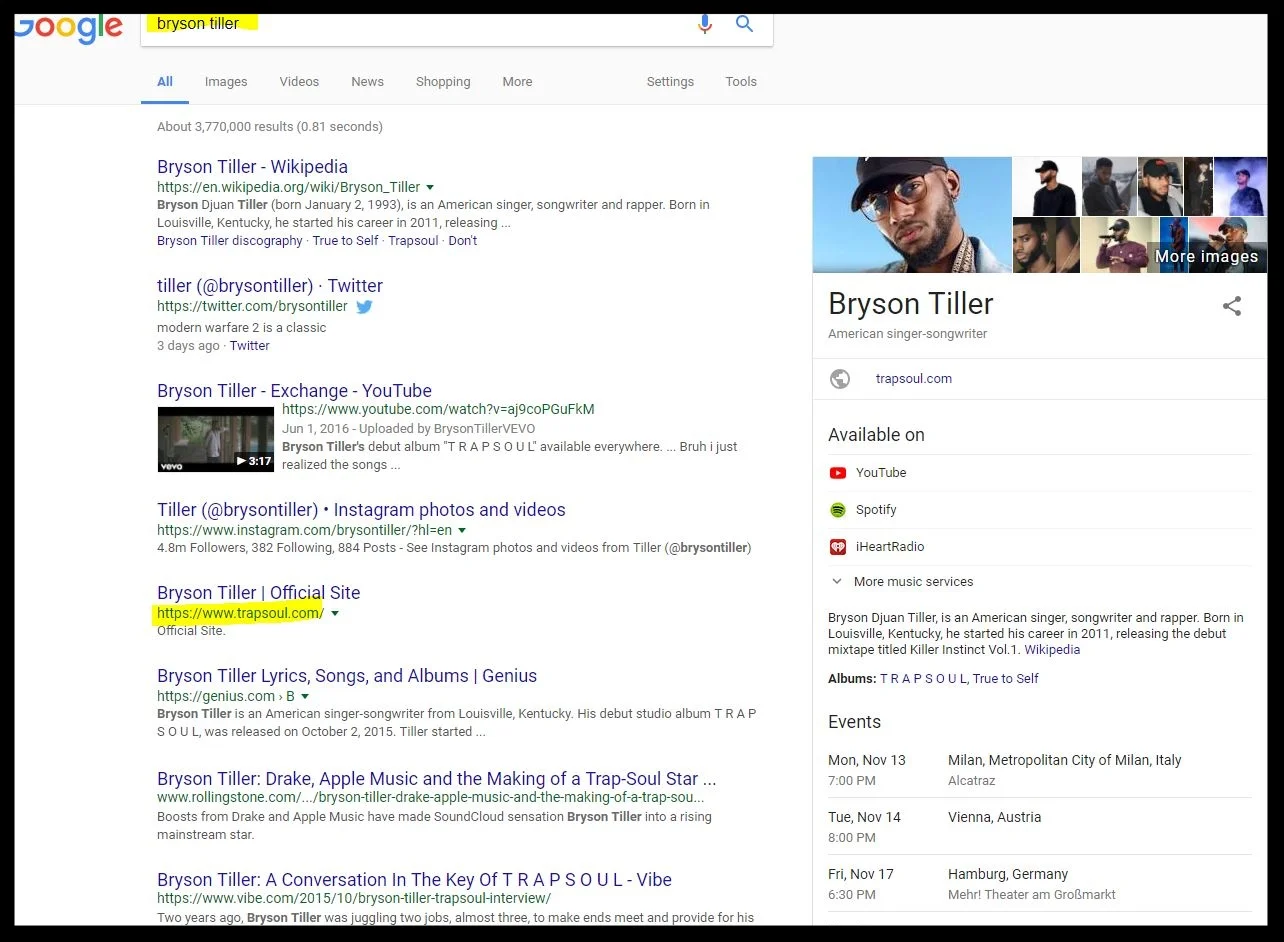The image size is (1284, 942).
Task: Open the Tools menu
Action: (741, 82)
